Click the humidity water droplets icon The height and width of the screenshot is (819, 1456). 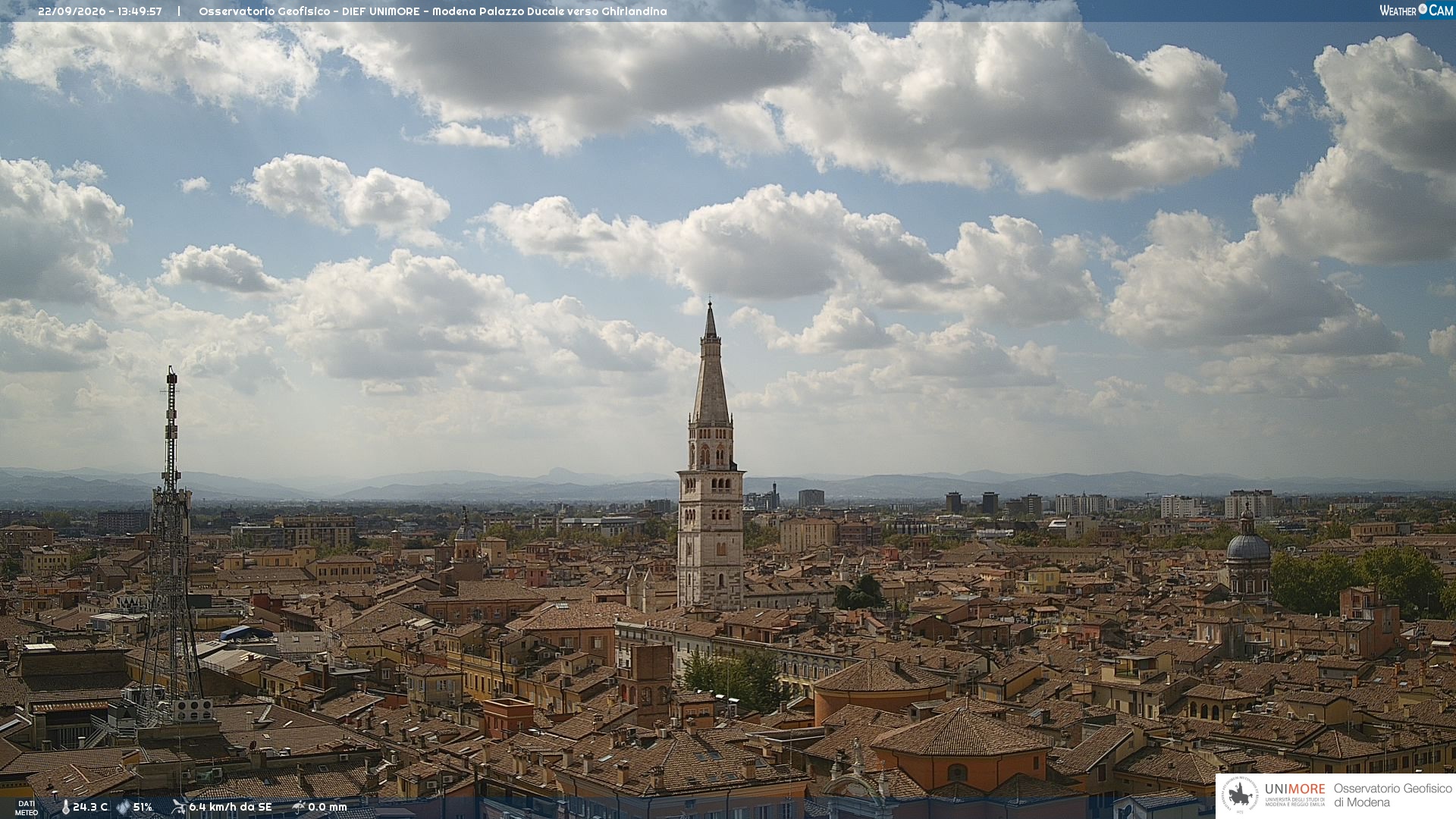(x=123, y=807)
